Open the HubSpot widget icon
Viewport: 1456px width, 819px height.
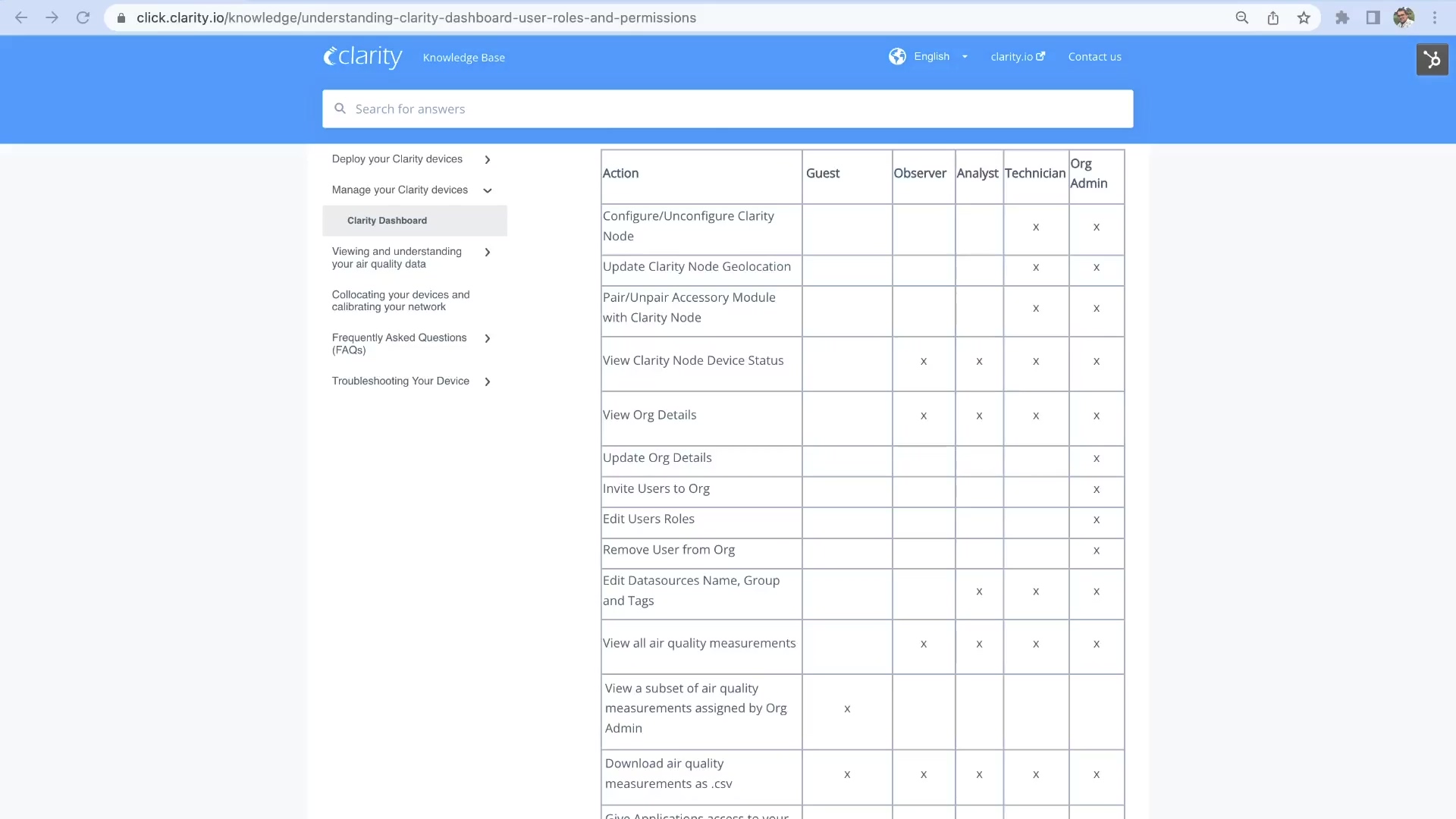[1432, 59]
